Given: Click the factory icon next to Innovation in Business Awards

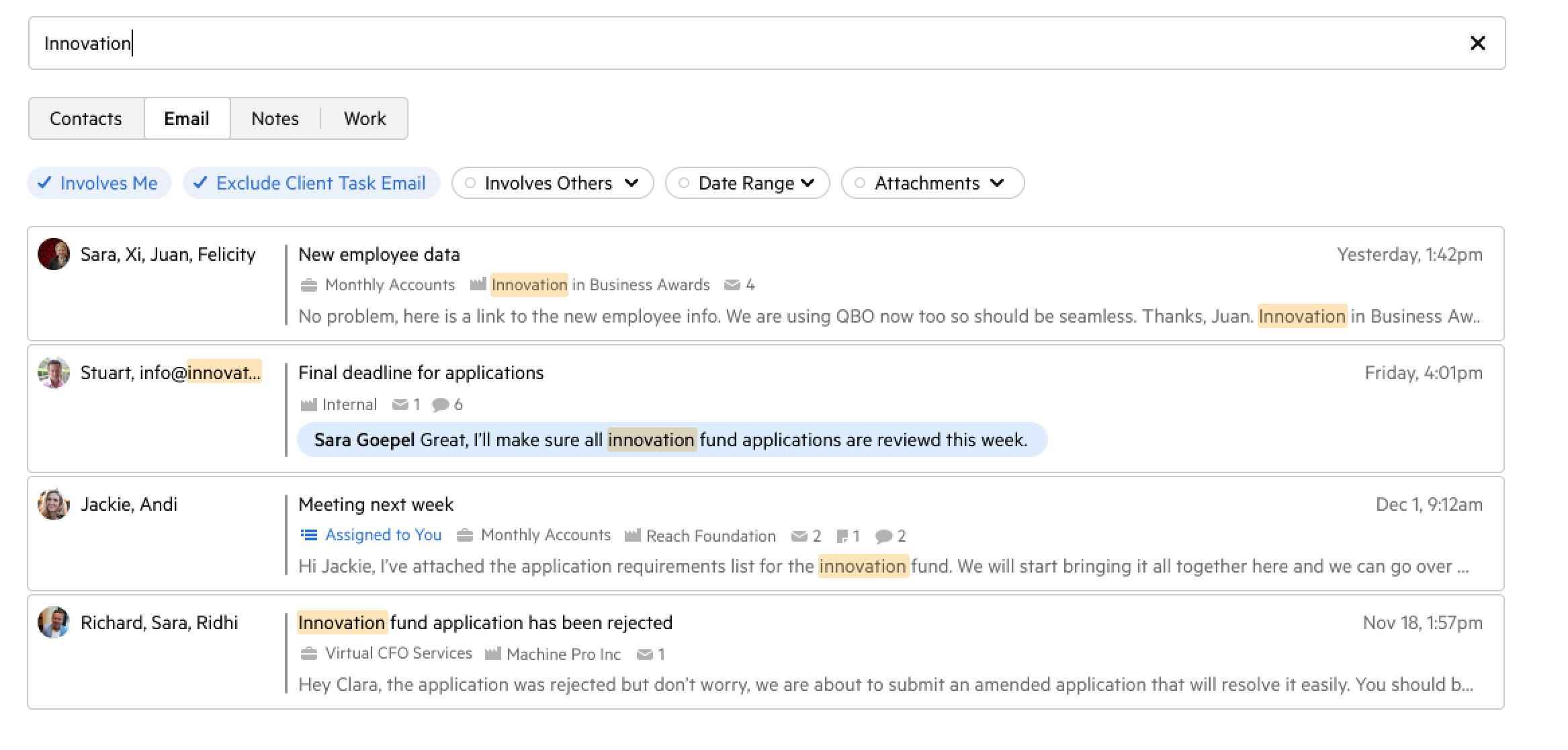Looking at the screenshot, I should pyautogui.click(x=478, y=284).
